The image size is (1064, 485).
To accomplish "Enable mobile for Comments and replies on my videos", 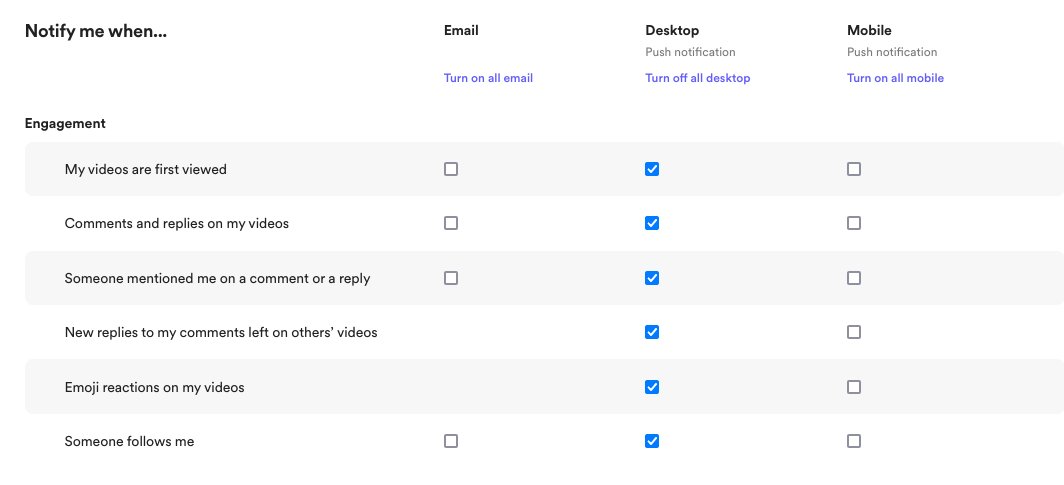I will pyautogui.click(x=854, y=223).
